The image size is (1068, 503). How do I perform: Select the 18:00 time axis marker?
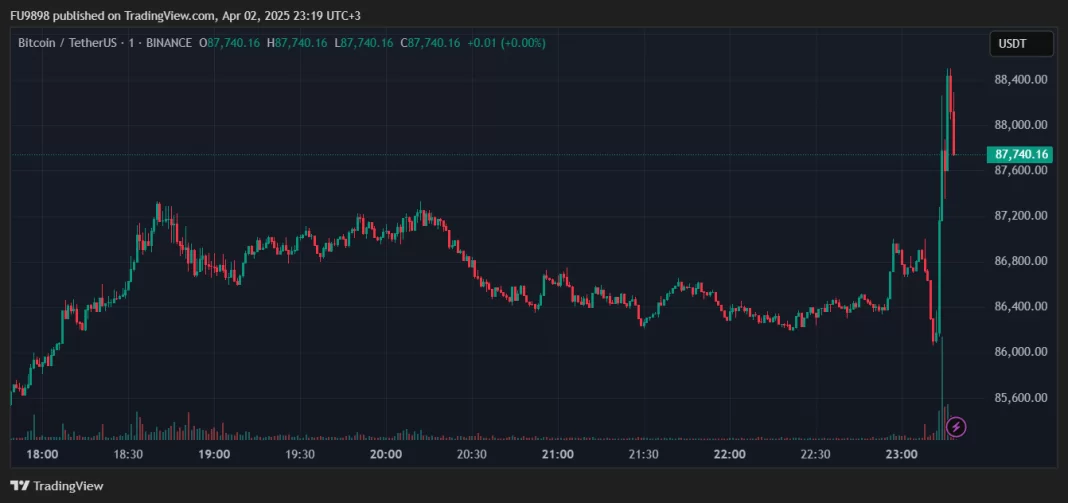[x=43, y=454]
